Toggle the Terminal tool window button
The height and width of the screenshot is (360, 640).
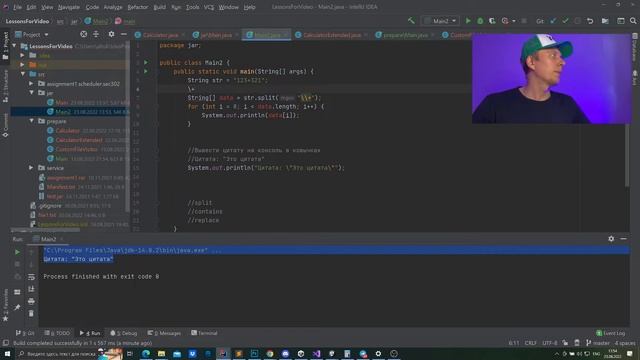(x=204, y=333)
